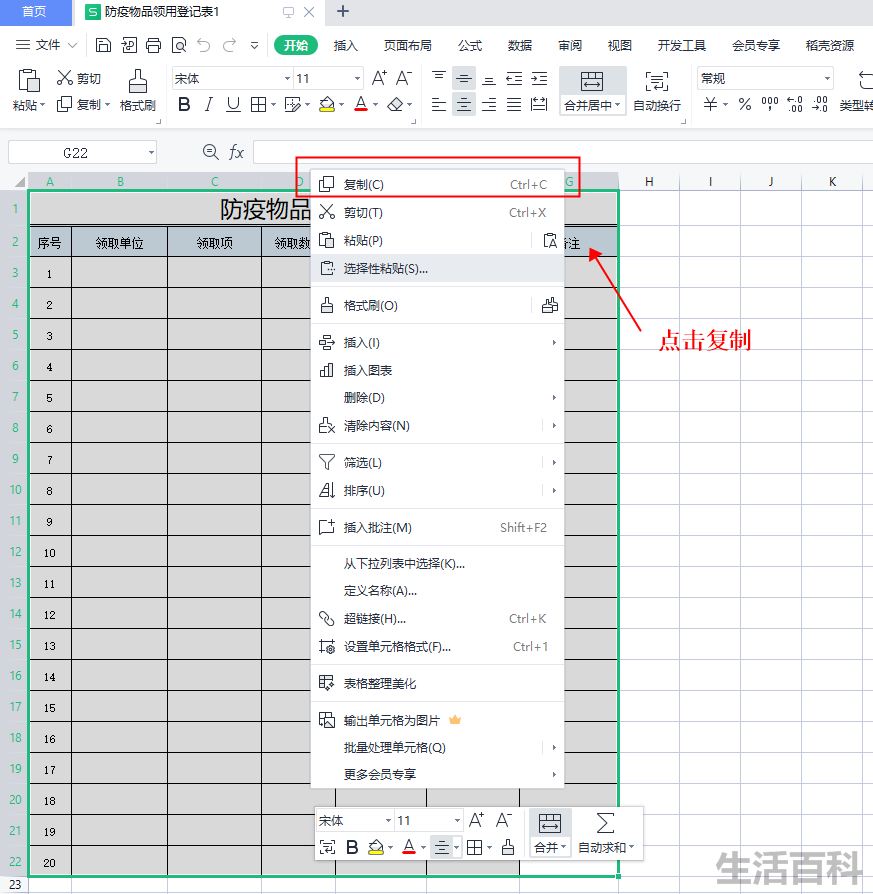The image size is (873, 894).
Task: Click 插入批注(M) menu entry
Action: tap(437, 527)
